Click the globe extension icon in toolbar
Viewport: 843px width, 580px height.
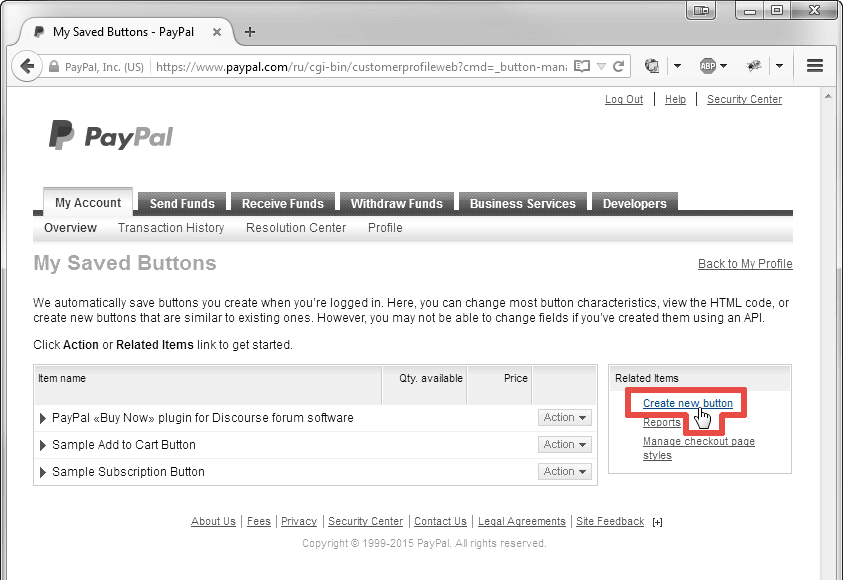click(x=652, y=66)
